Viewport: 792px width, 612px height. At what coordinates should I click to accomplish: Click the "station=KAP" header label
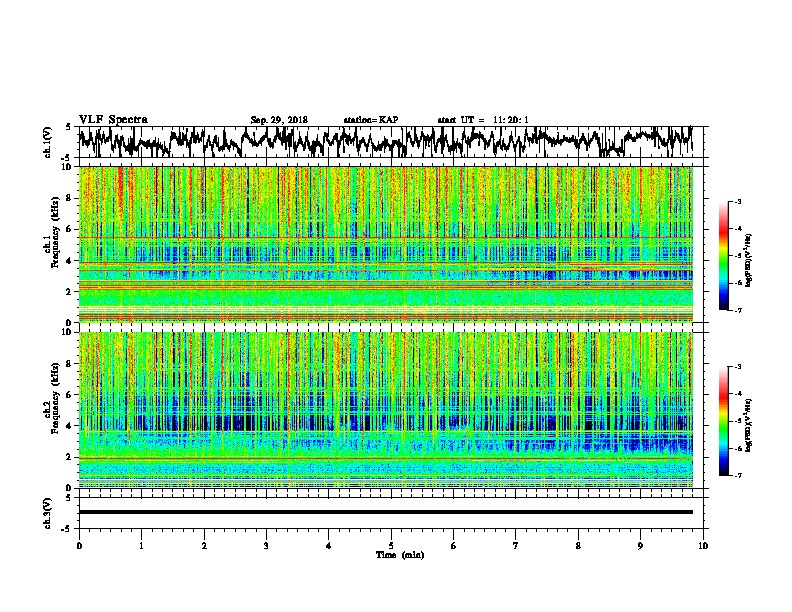pyautogui.click(x=371, y=120)
